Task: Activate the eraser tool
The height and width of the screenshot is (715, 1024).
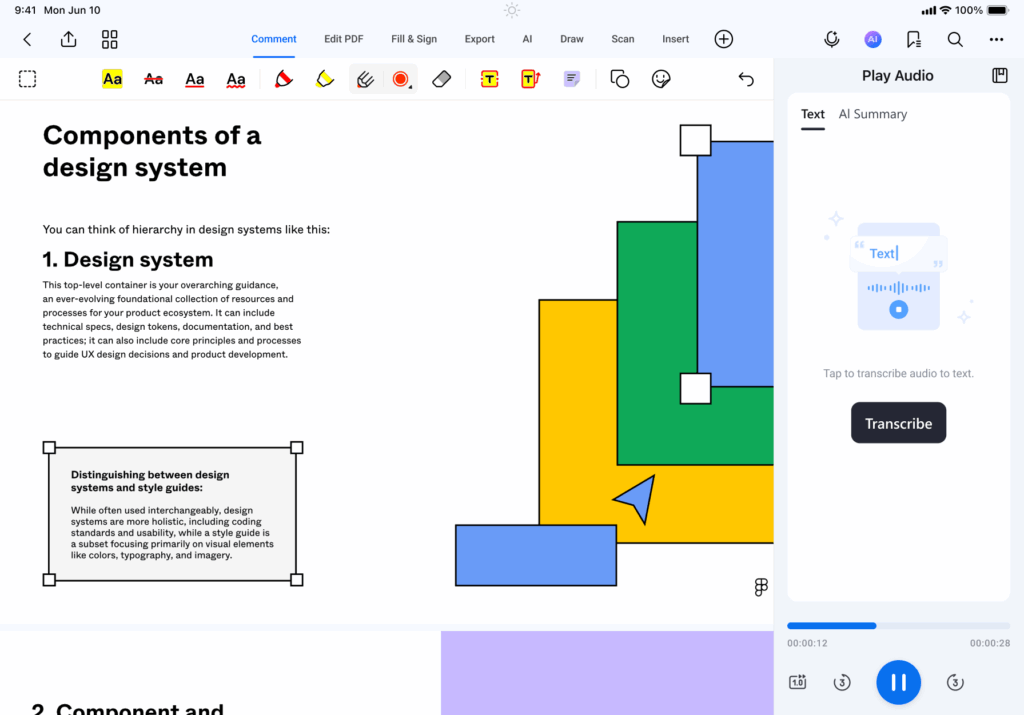Action: 442,79
